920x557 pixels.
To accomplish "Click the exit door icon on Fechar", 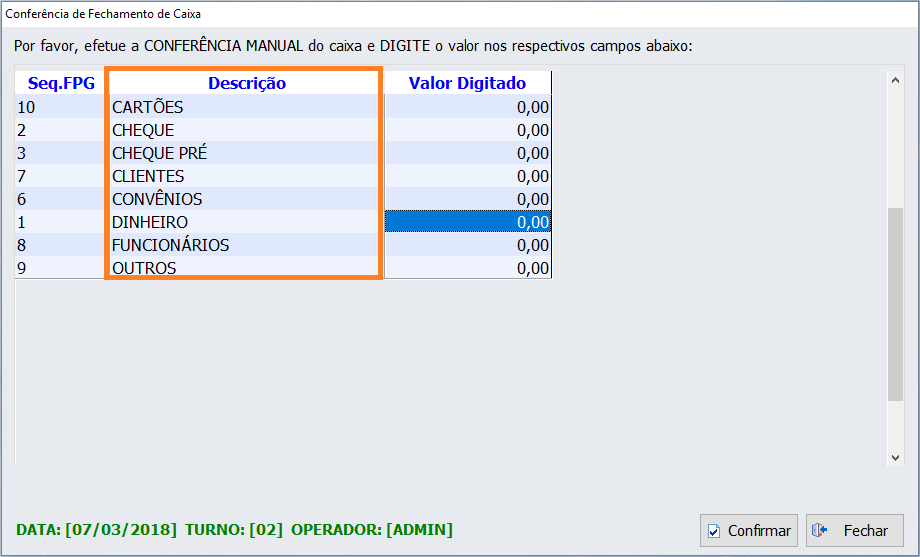I will click(x=820, y=531).
